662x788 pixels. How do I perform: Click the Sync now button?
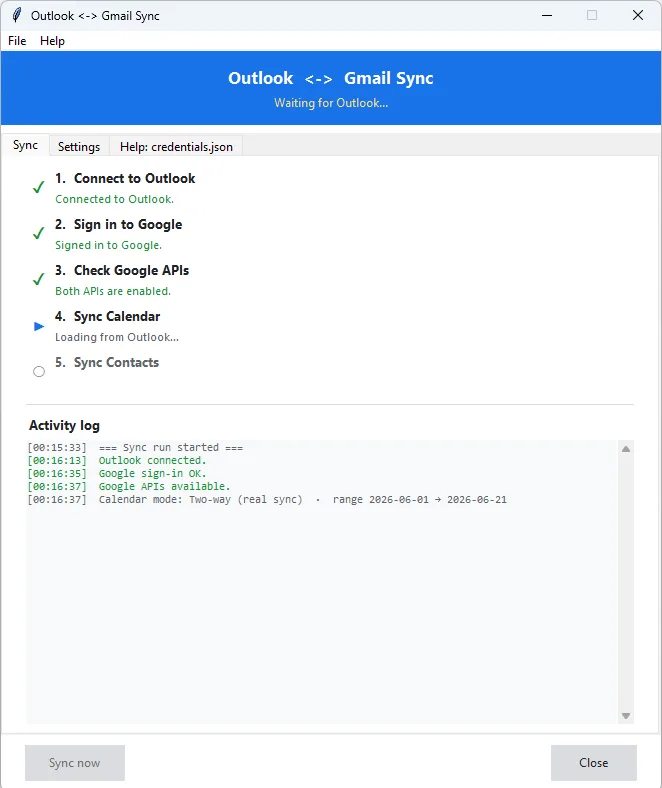(75, 762)
